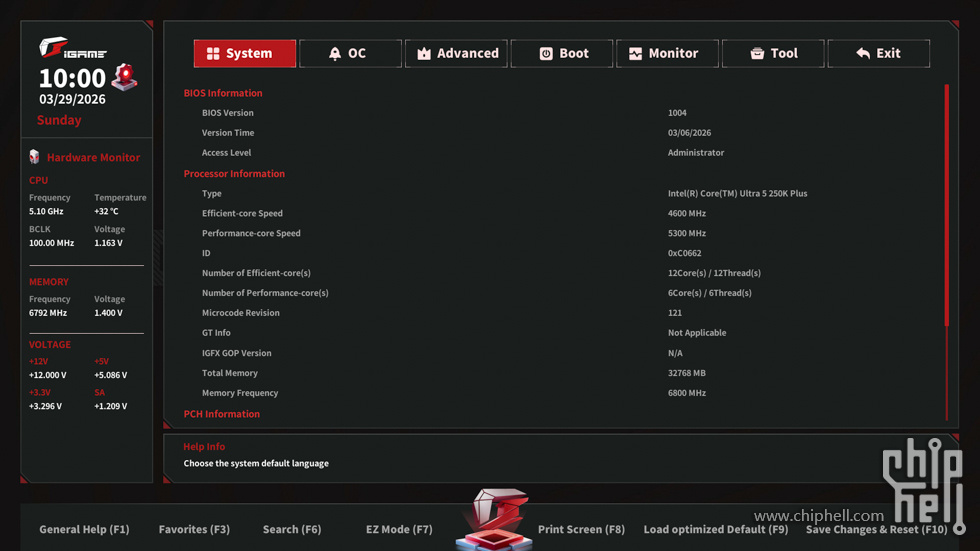Click Print Screen (F8)
Image resolution: width=980 pixels, height=551 pixels.
coord(581,529)
